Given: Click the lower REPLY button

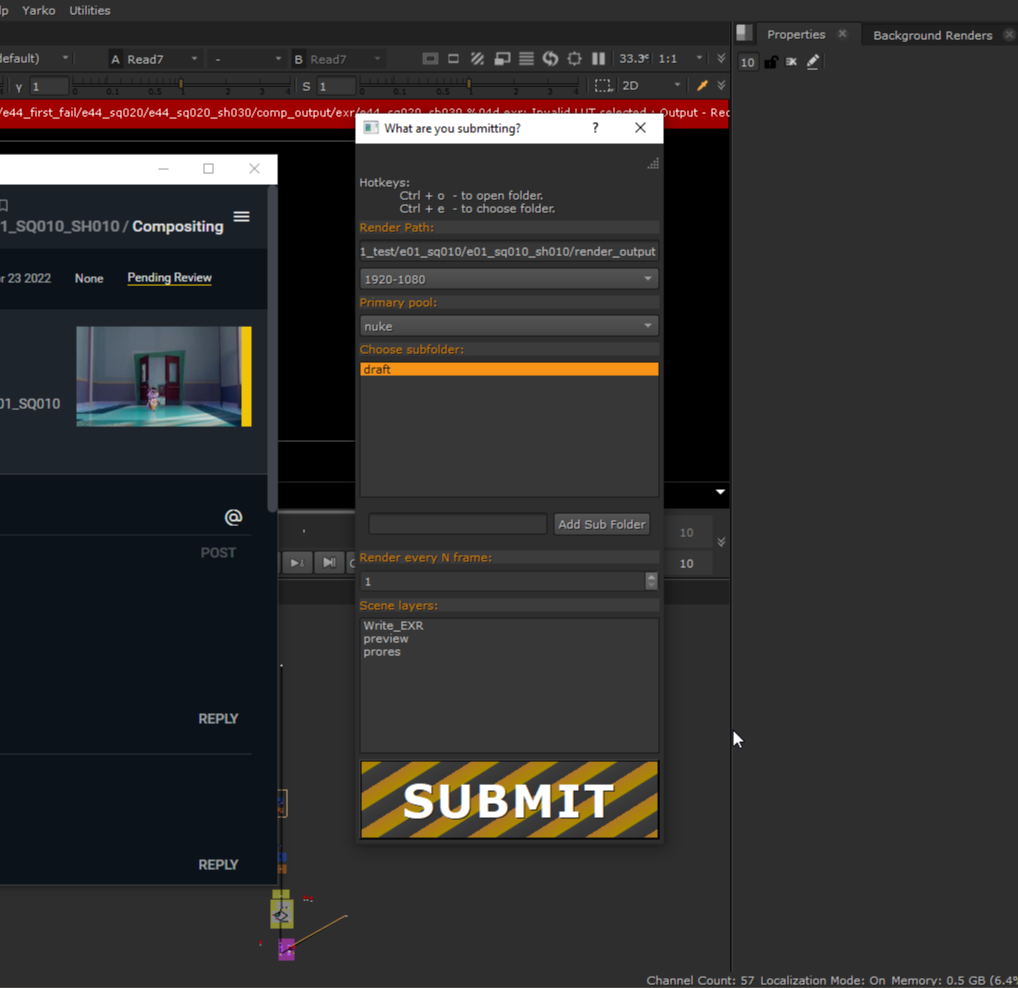Looking at the screenshot, I should (218, 865).
